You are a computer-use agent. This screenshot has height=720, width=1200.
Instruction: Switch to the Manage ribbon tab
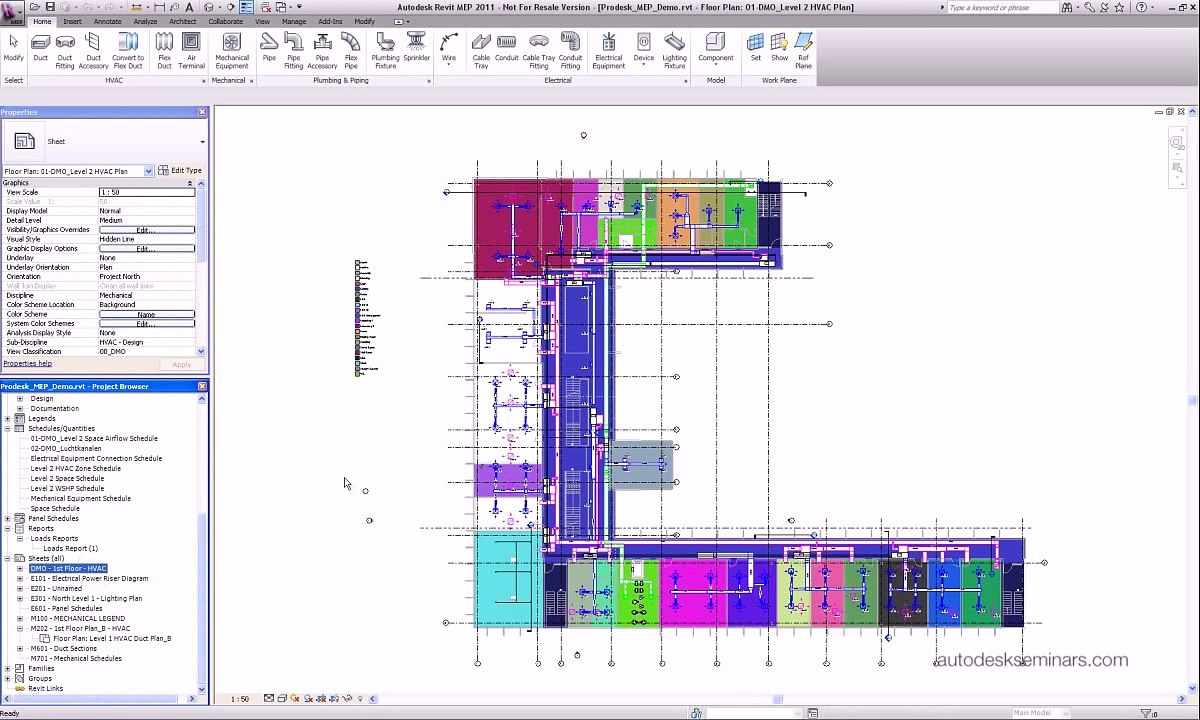coord(294,21)
